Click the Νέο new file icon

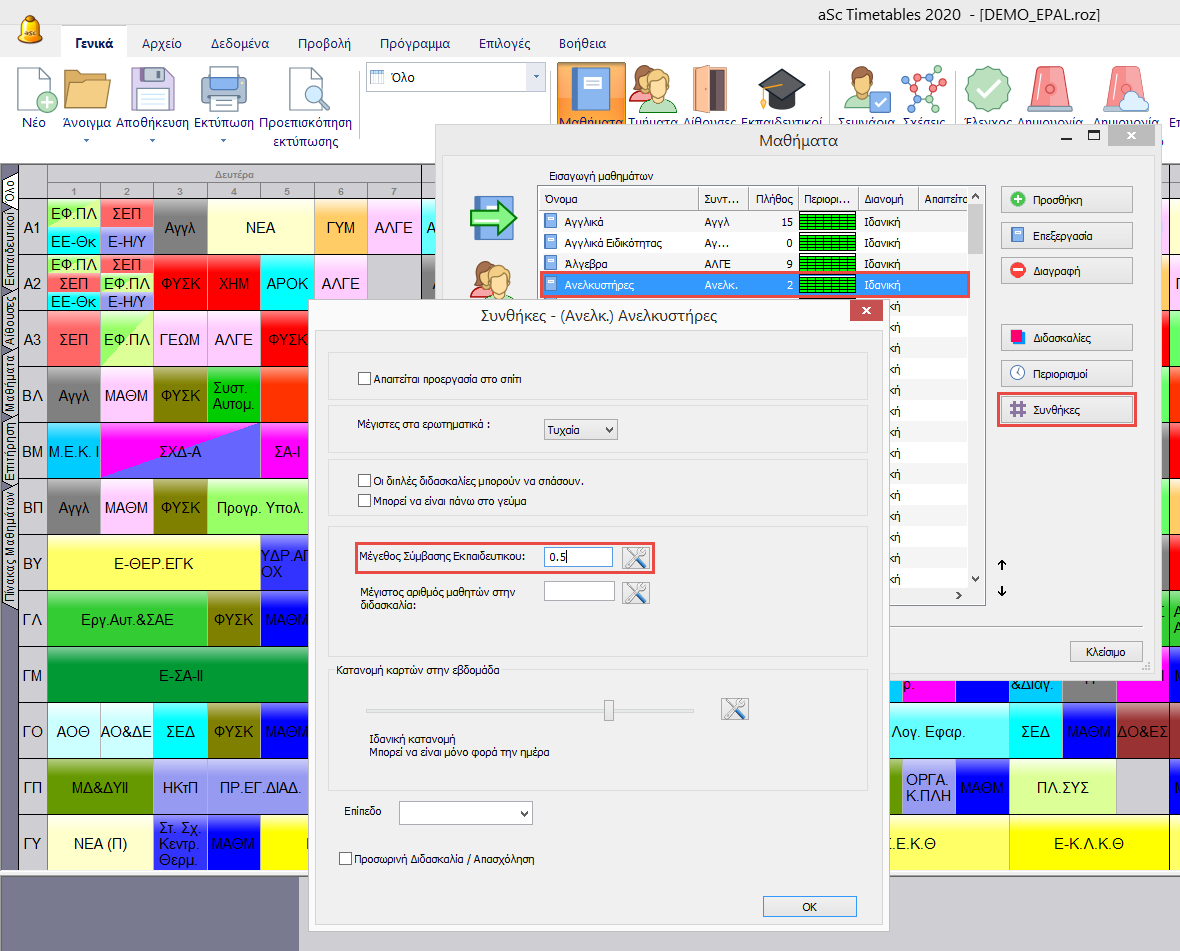pyautogui.click(x=34, y=90)
